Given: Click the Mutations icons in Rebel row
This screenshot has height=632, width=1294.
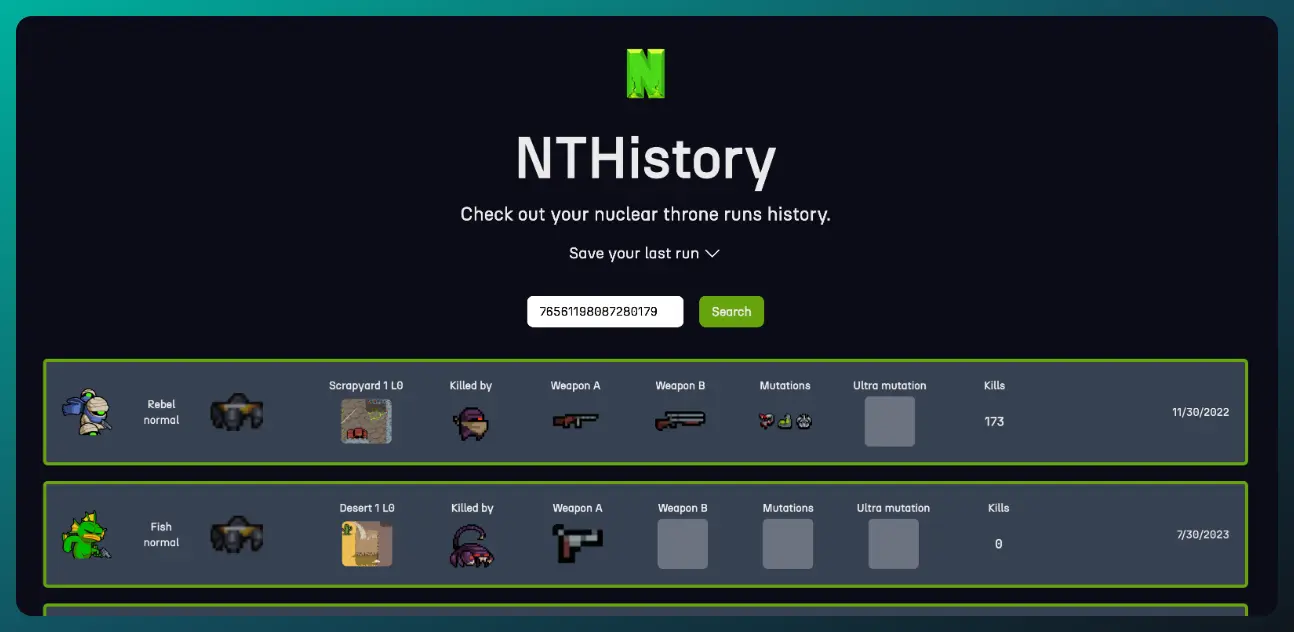Looking at the screenshot, I should click(x=785, y=421).
